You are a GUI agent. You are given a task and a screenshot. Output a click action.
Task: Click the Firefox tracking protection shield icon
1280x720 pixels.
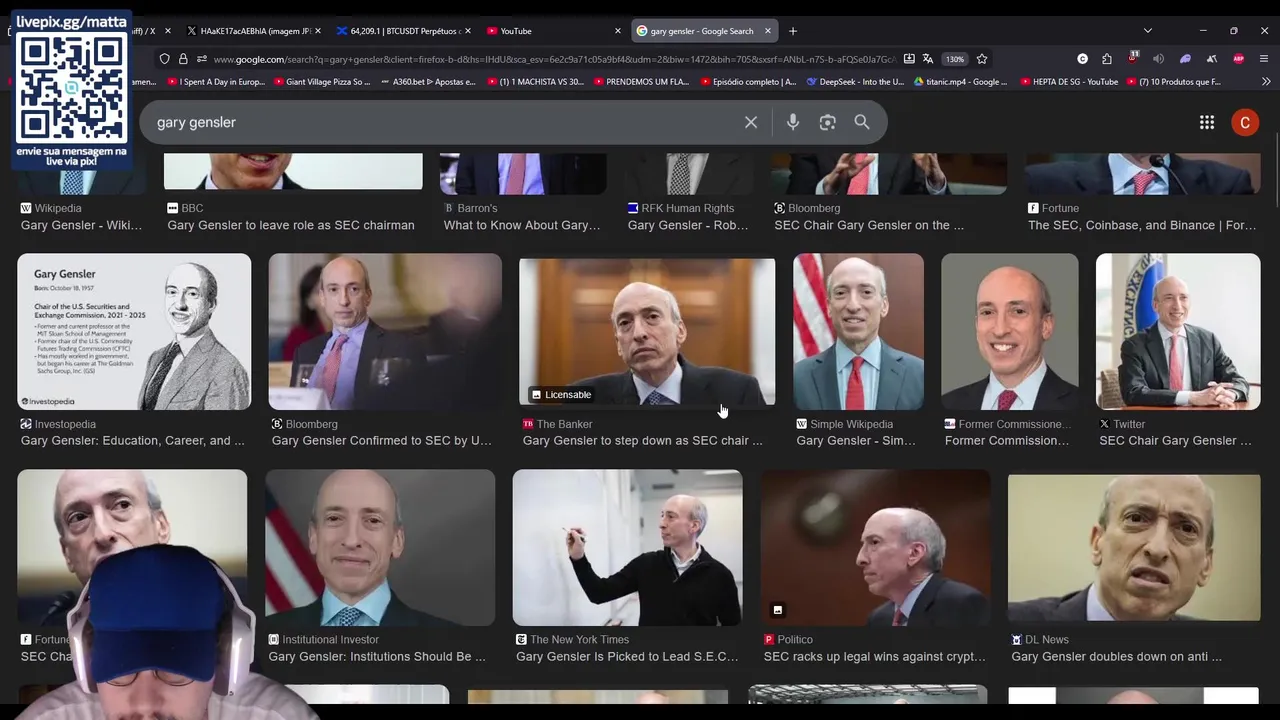(165, 59)
